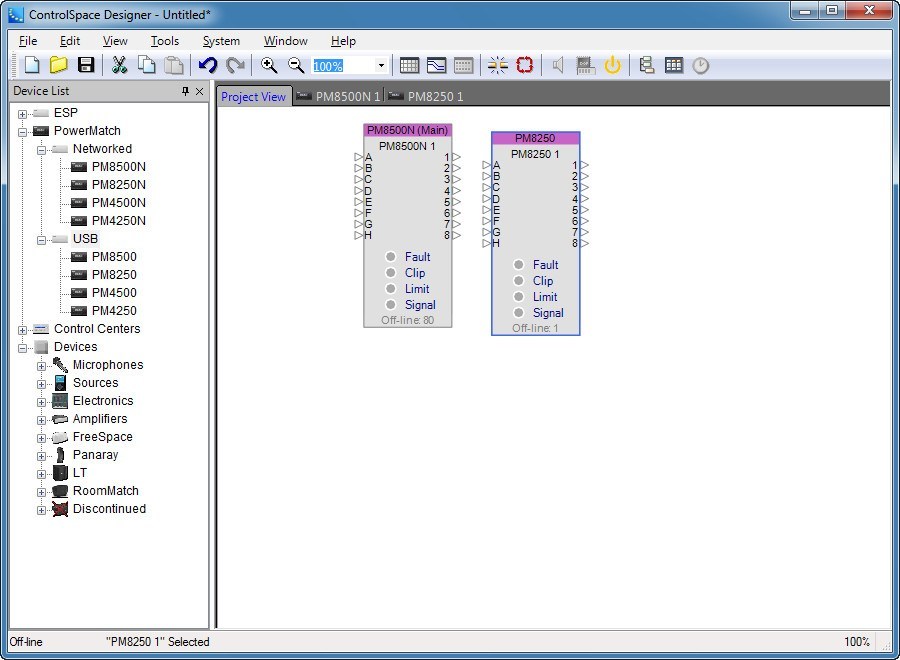Click the PM8250 block title bar

[x=535, y=138]
